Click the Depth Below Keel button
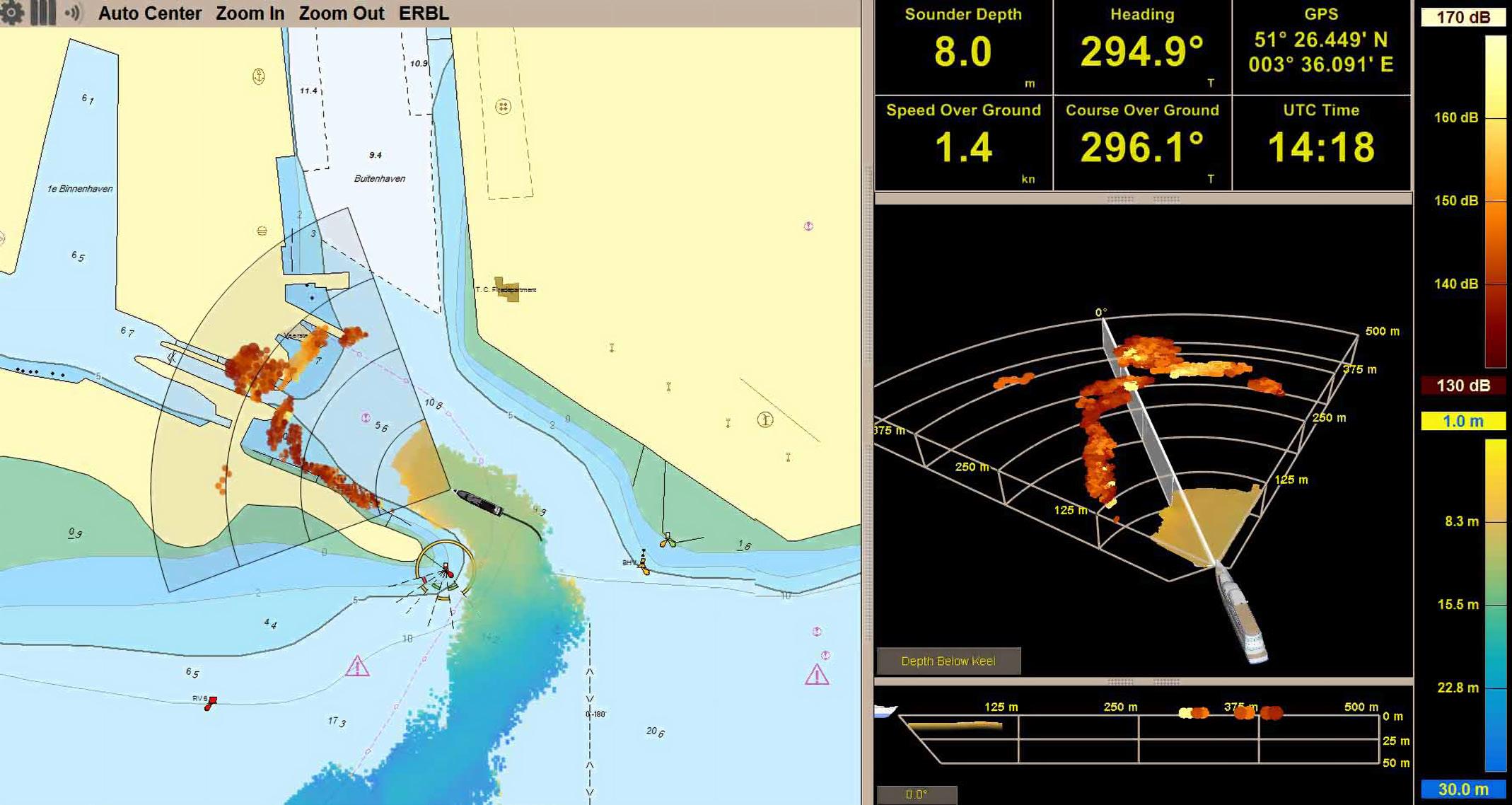This screenshot has height=805, width=1512. [948, 661]
